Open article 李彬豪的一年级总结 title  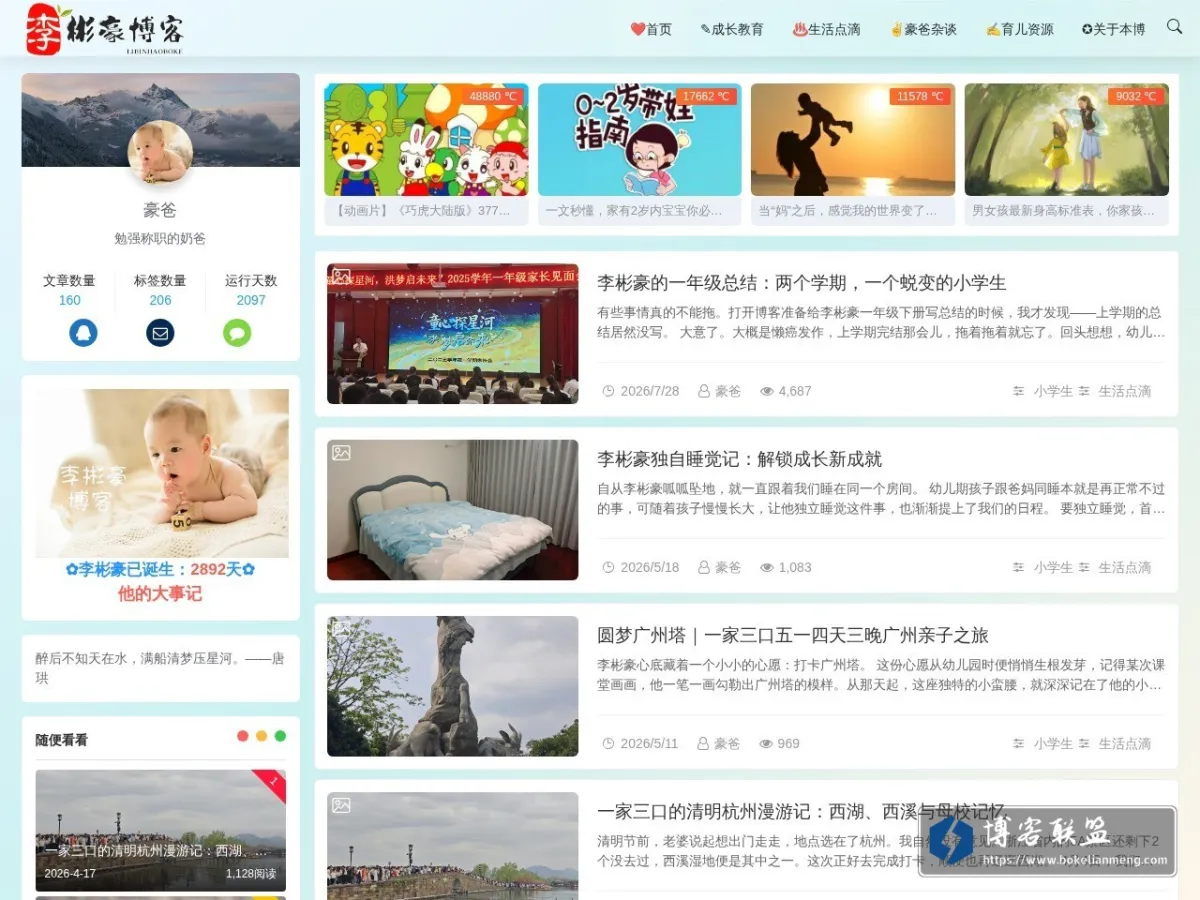click(x=802, y=283)
